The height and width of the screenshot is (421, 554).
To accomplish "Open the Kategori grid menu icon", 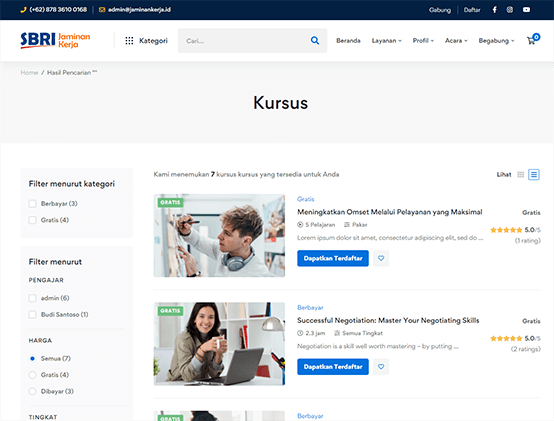I will click(x=129, y=41).
